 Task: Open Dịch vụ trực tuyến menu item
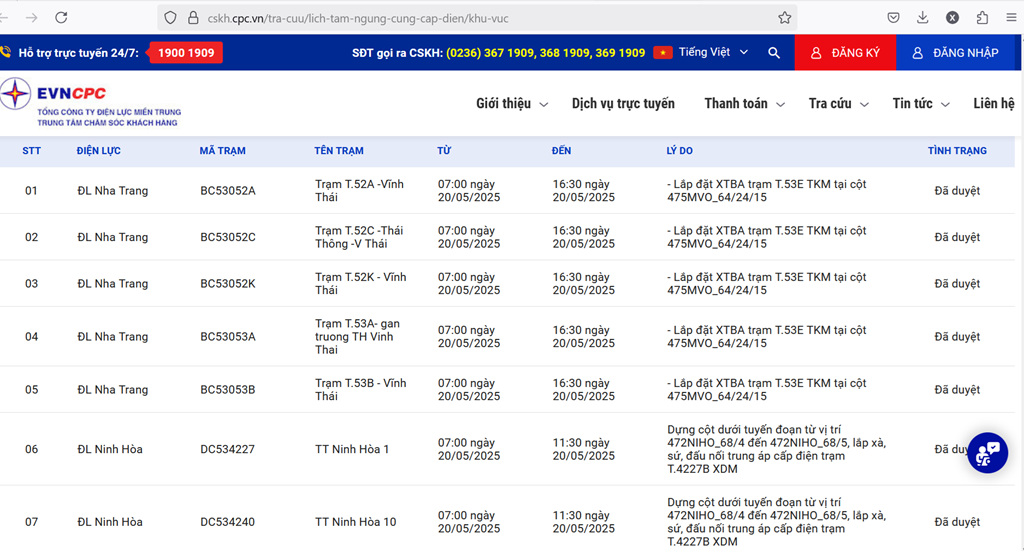pos(623,104)
